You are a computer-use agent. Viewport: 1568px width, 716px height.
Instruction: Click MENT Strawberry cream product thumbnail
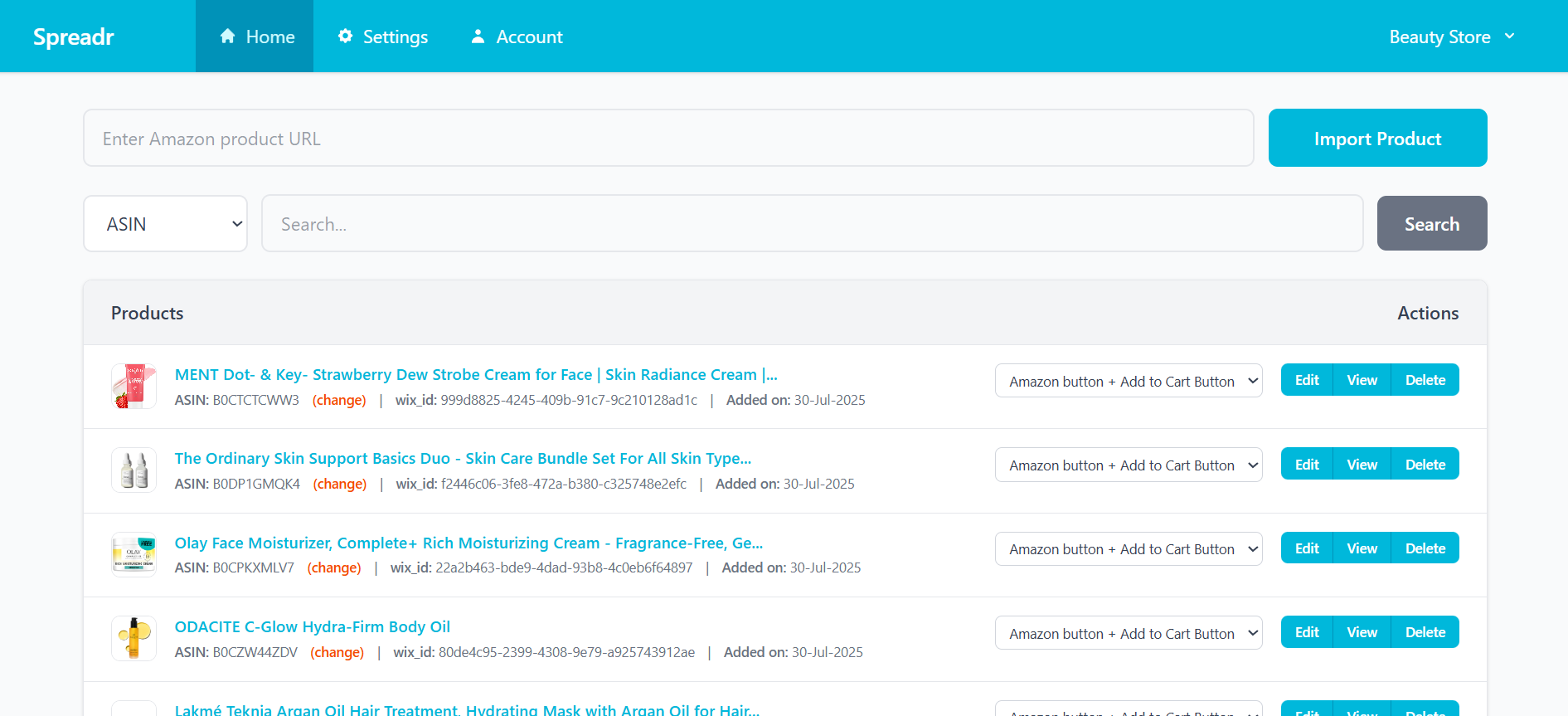[133, 387]
